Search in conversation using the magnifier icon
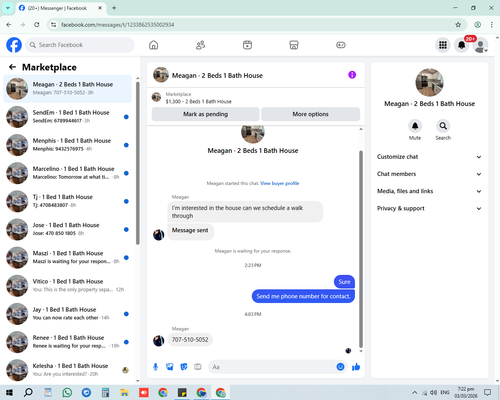The height and width of the screenshot is (400, 500). coord(443,126)
